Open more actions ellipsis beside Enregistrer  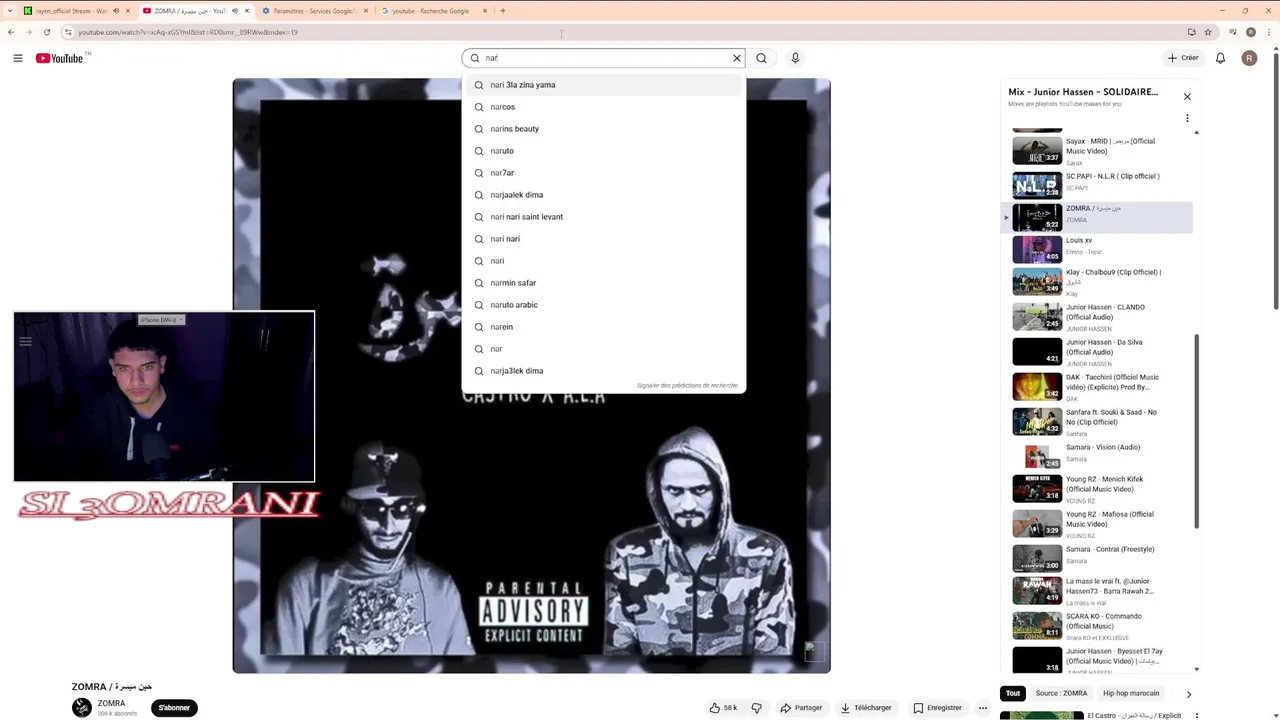click(x=983, y=708)
